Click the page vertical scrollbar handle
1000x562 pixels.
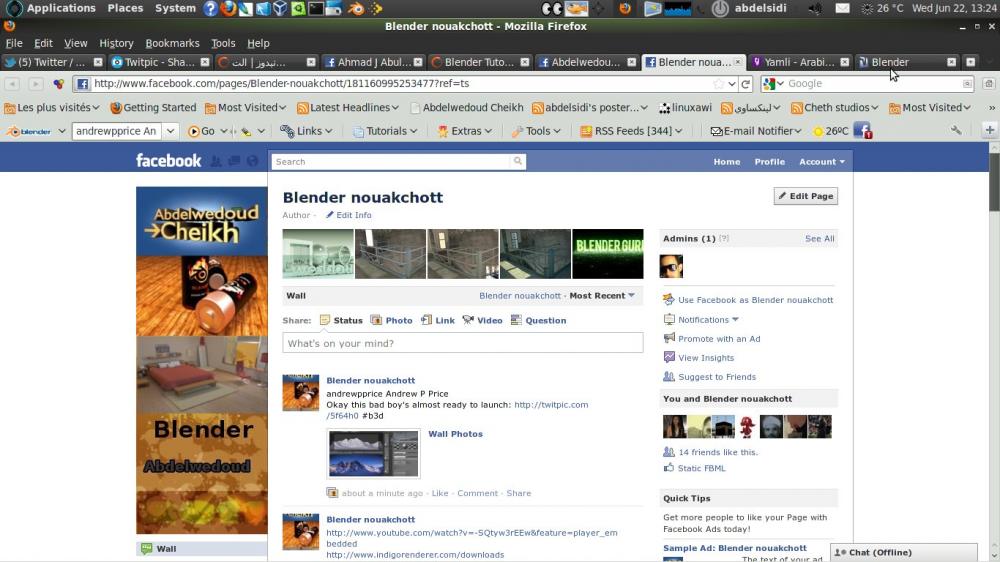[x=994, y=181]
